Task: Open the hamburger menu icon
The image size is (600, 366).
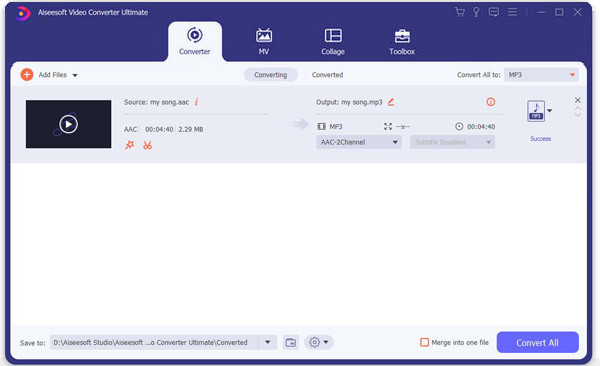Action: point(512,12)
